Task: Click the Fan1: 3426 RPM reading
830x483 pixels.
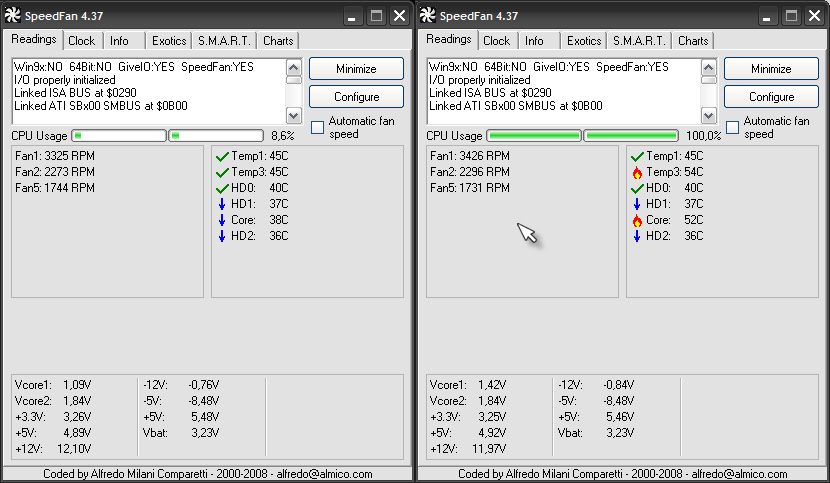Action: click(x=469, y=156)
